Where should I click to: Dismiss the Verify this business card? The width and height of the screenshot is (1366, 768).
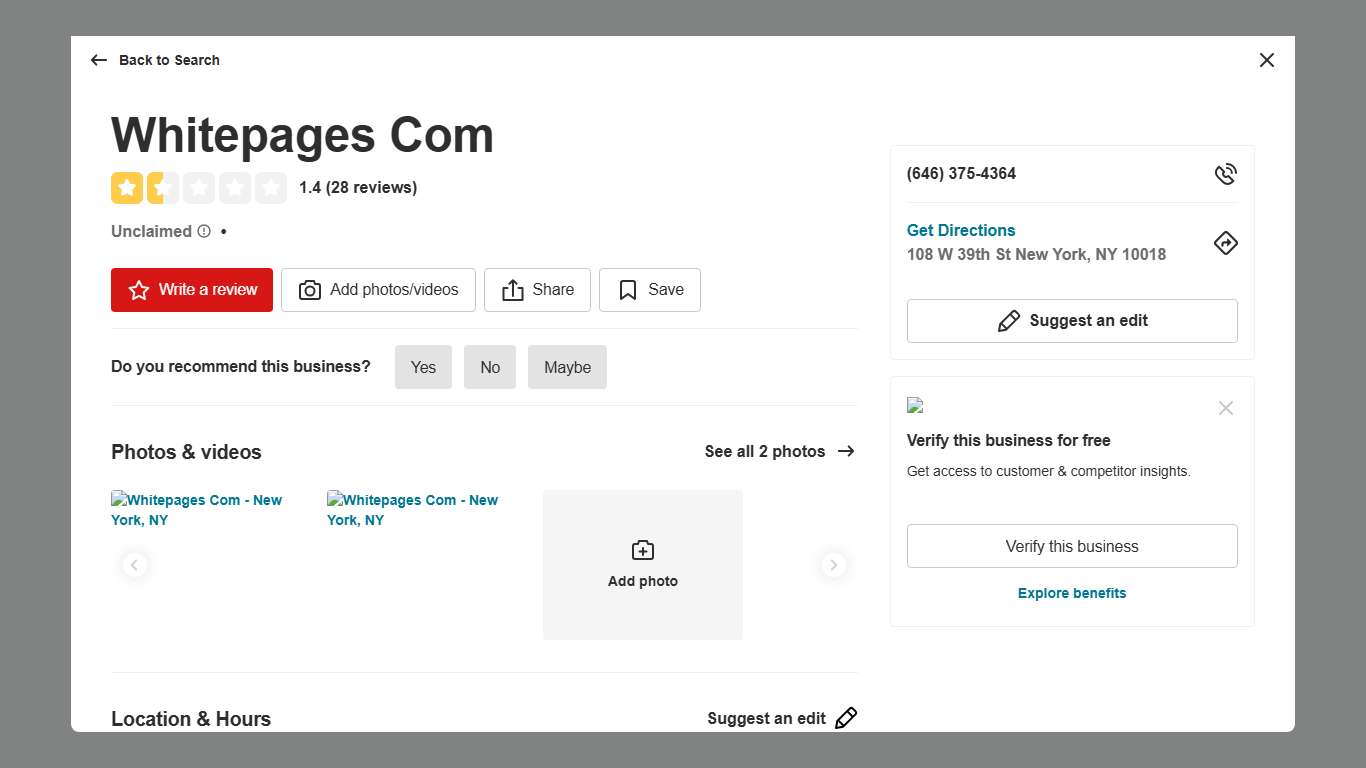(x=1226, y=408)
